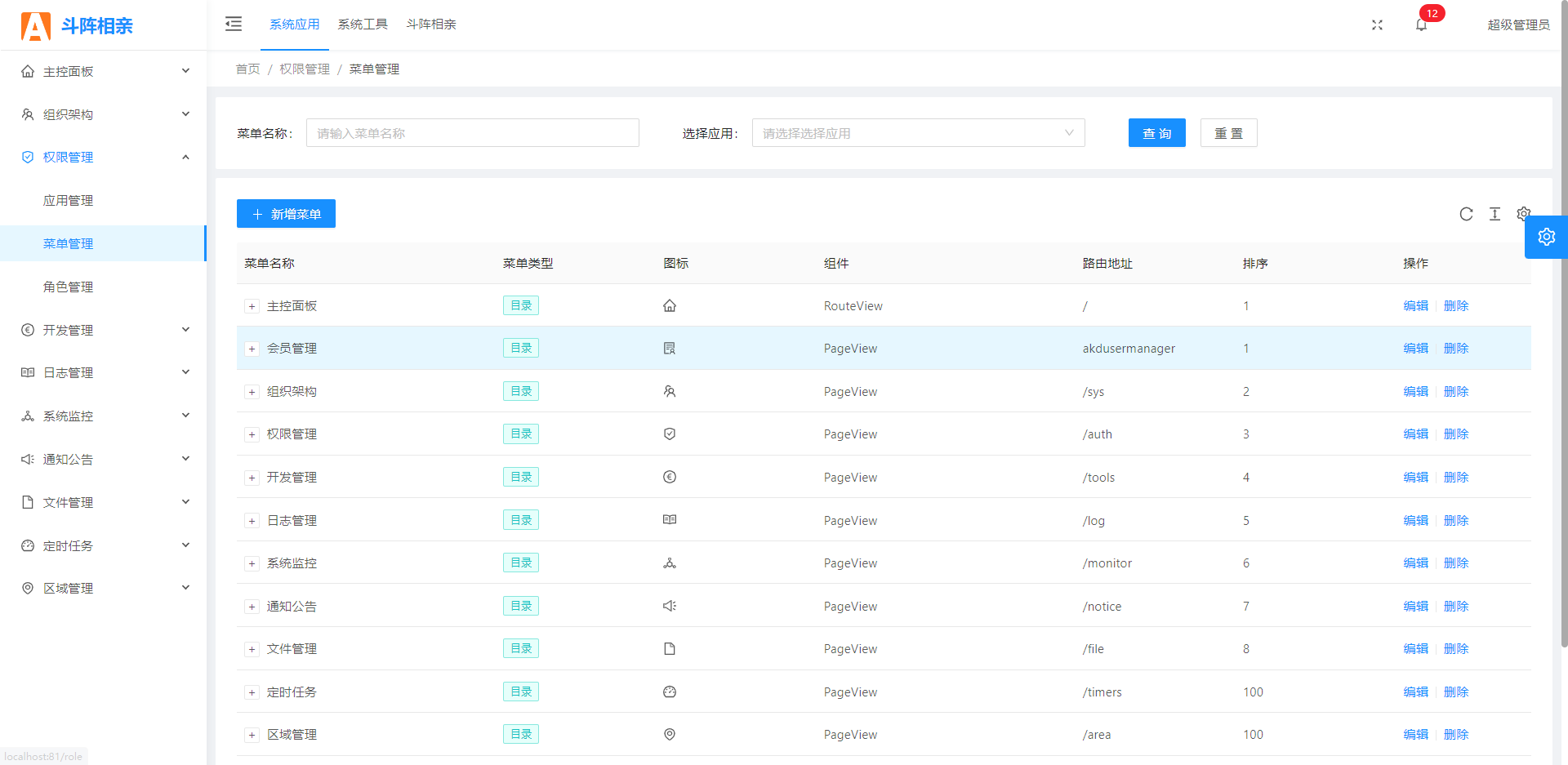The width and height of the screenshot is (1568, 765).
Task: Open 角色管理 in the sidebar menu
Action: [69, 287]
